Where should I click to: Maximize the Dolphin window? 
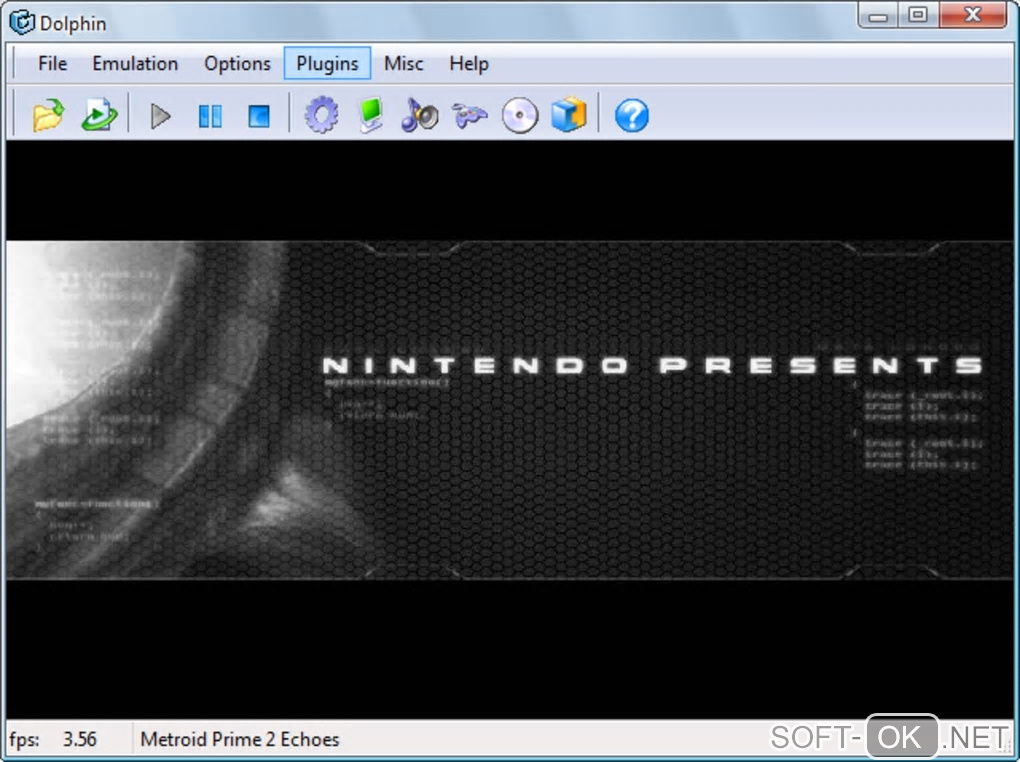pos(919,16)
